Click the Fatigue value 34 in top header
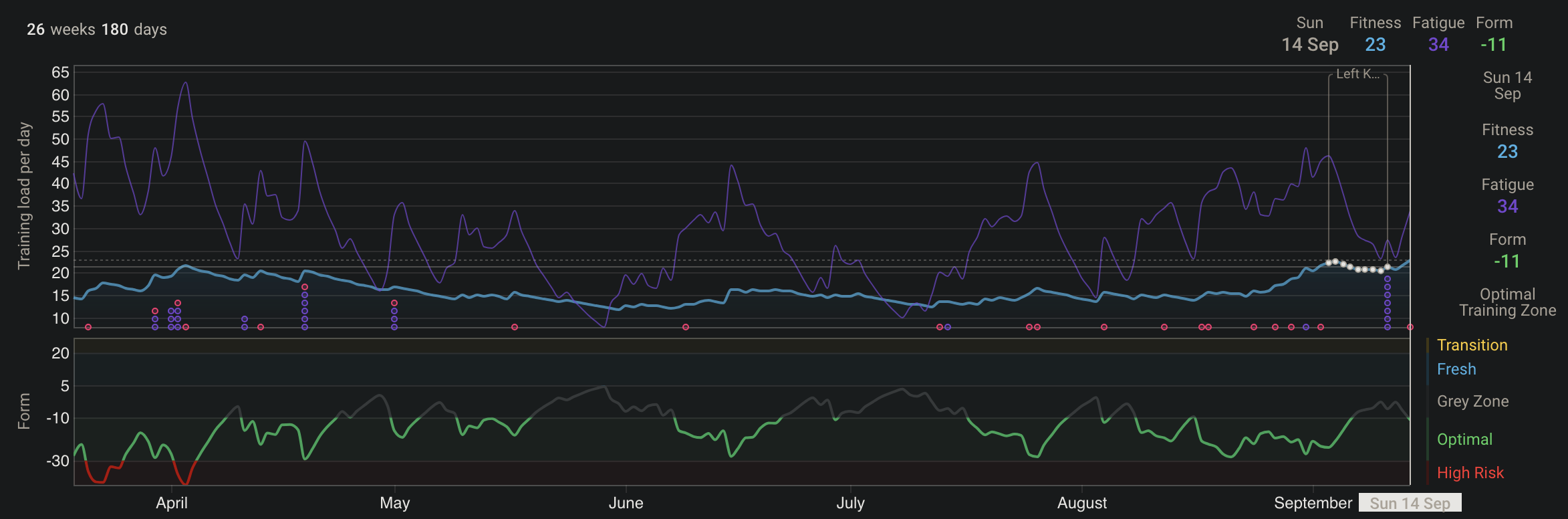The image size is (1568, 519). tap(1438, 45)
